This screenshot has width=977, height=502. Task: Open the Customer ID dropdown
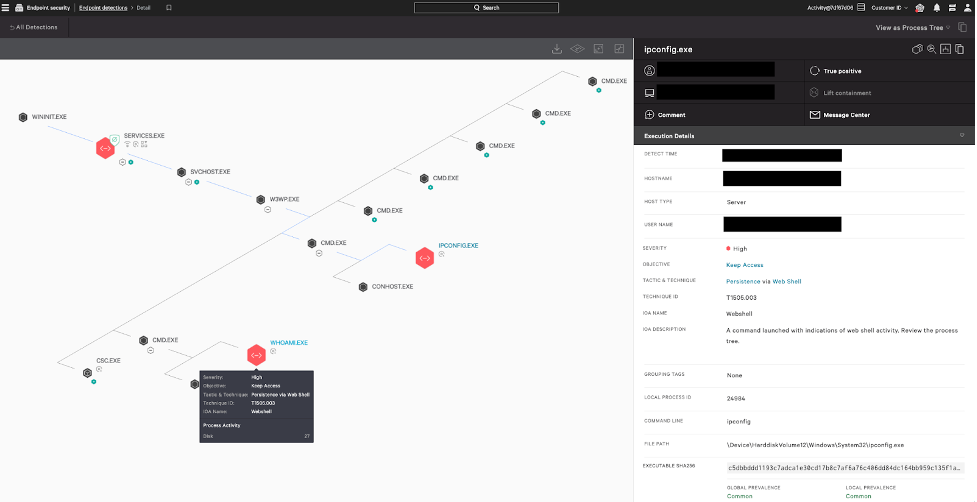point(889,7)
